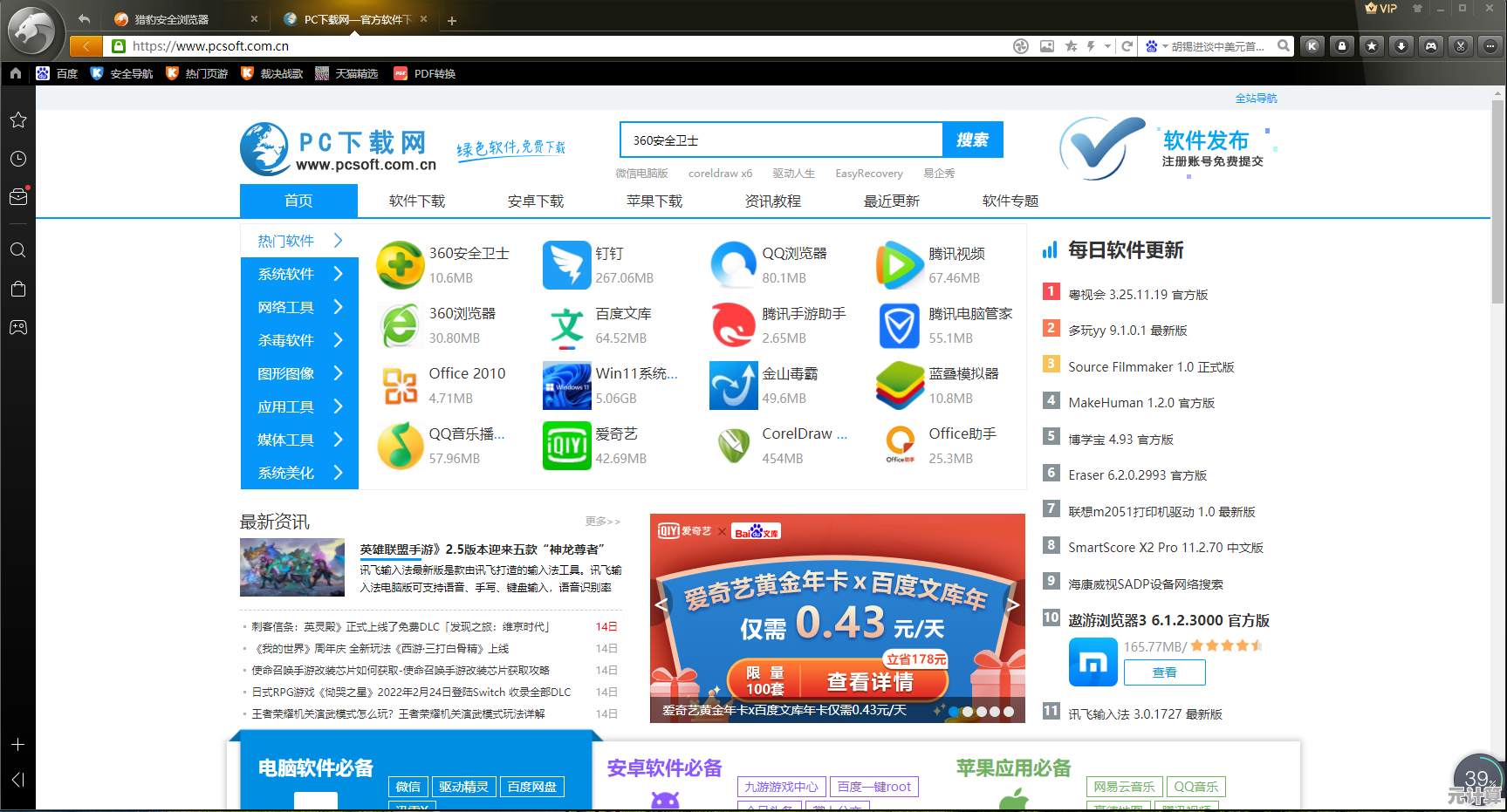This screenshot has height=812, width=1507.
Task: Click the site search input field
Action: pos(781,140)
